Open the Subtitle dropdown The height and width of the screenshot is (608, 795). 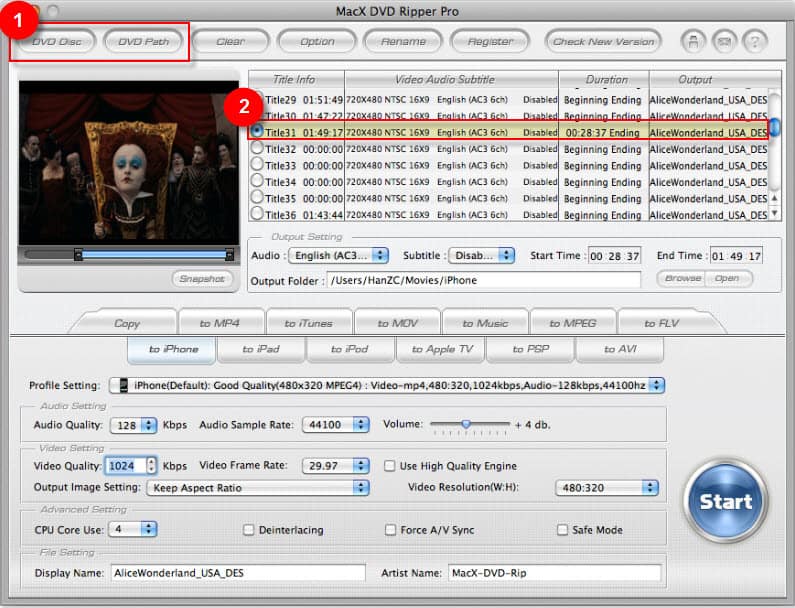coord(481,256)
